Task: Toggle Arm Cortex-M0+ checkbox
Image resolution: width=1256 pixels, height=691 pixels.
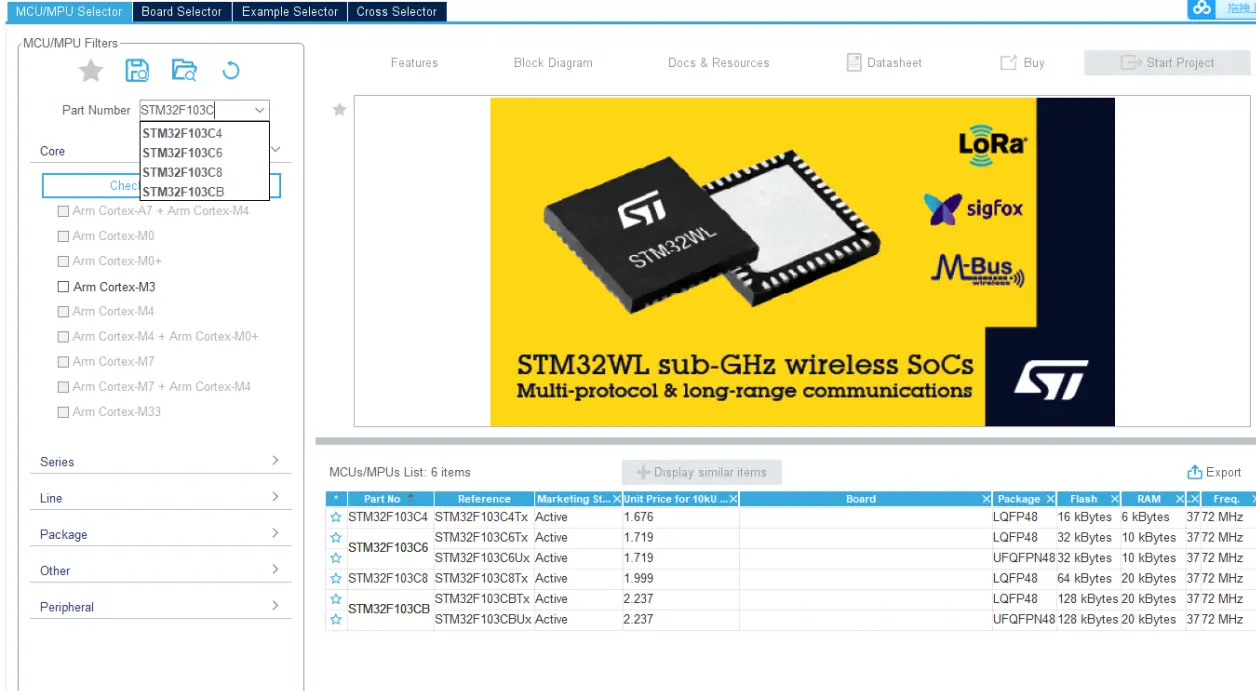Action: [x=63, y=261]
